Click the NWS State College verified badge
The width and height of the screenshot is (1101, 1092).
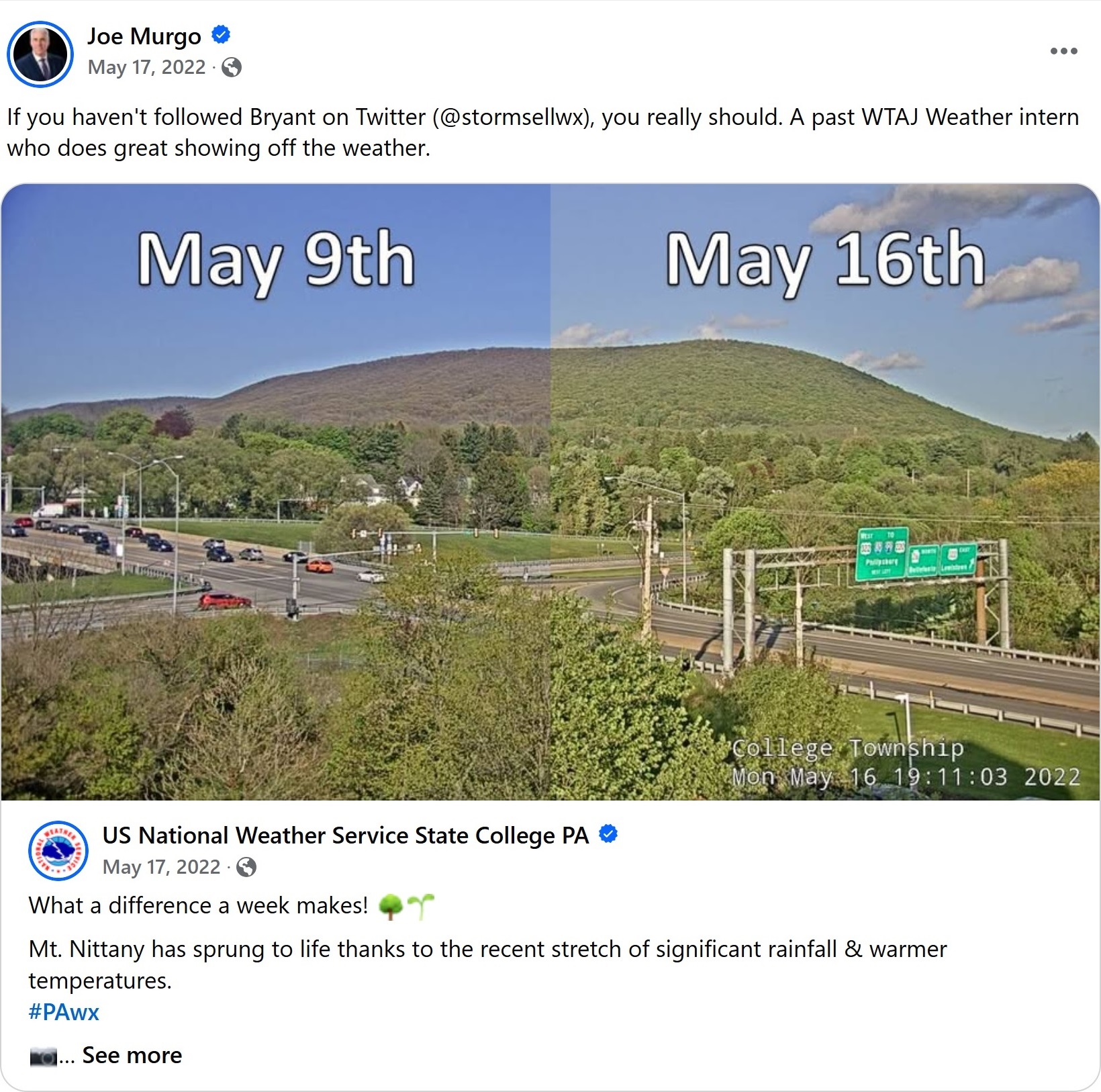[608, 834]
